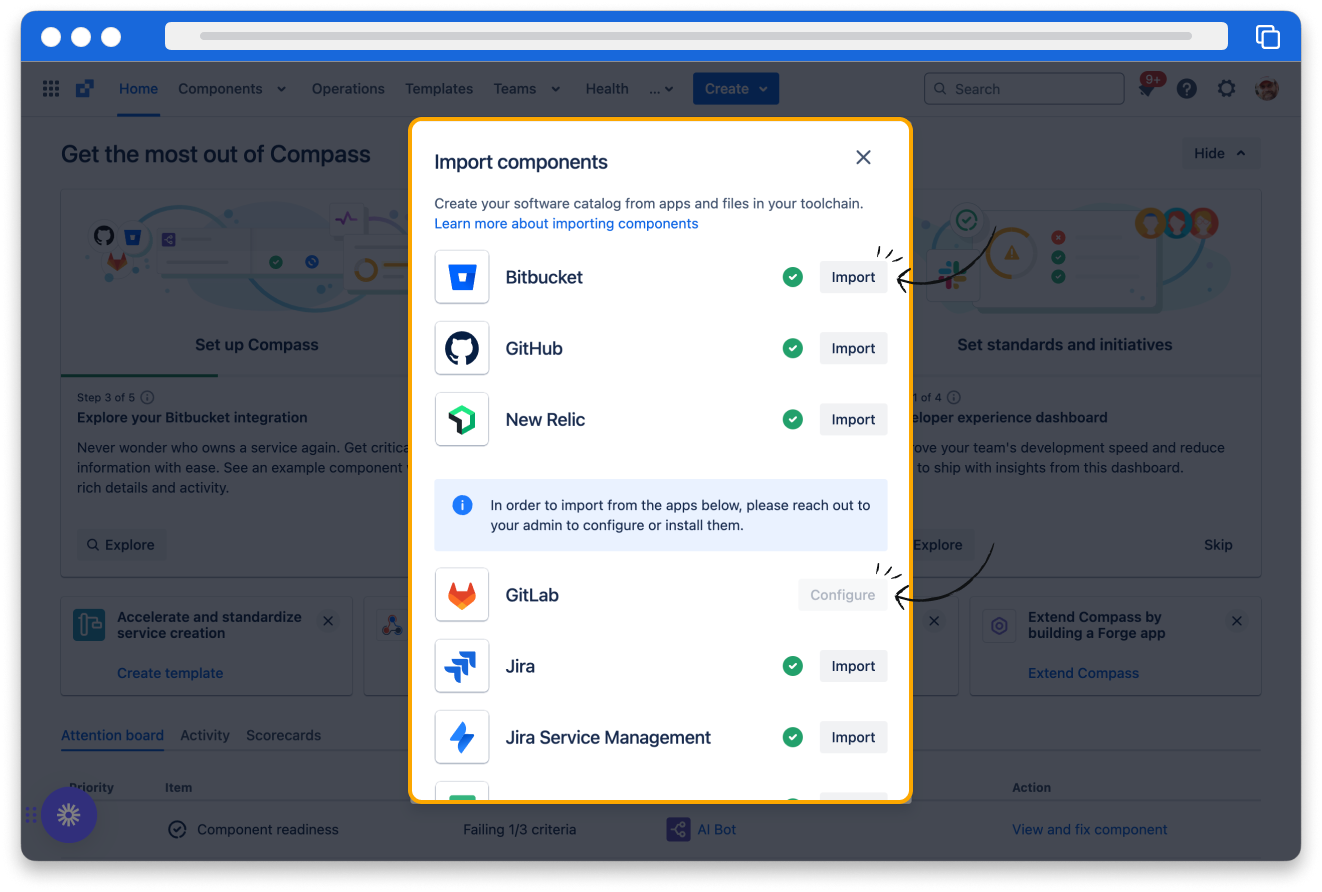Click the Configure button for GitLab
This screenshot has width=1322, height=892.
(842, 595)
